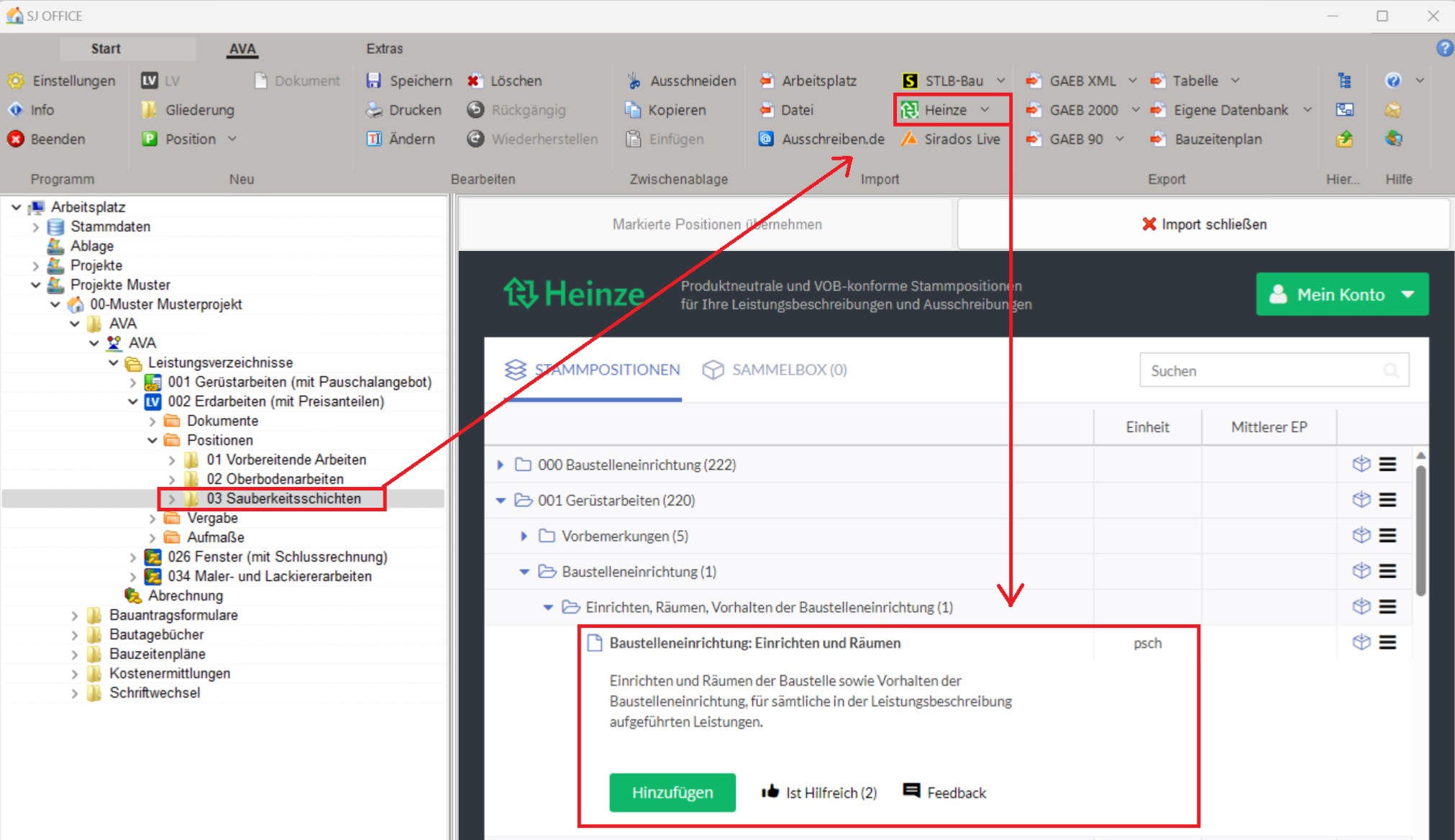Add 000 Baustelleneinrichtung to Sammelbox via cube icon
1455x840 pixels.
pyautogui.click(x=1361, y=464)
